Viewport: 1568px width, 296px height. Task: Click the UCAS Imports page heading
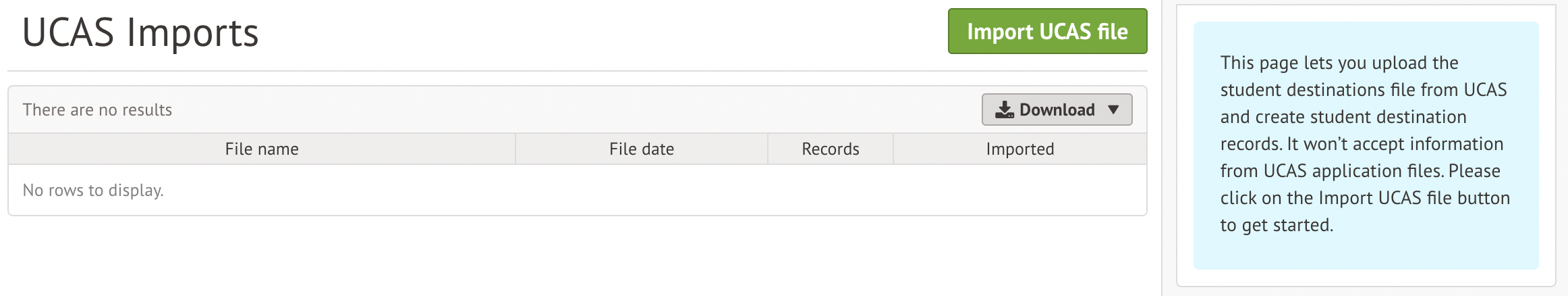point(140,32)
